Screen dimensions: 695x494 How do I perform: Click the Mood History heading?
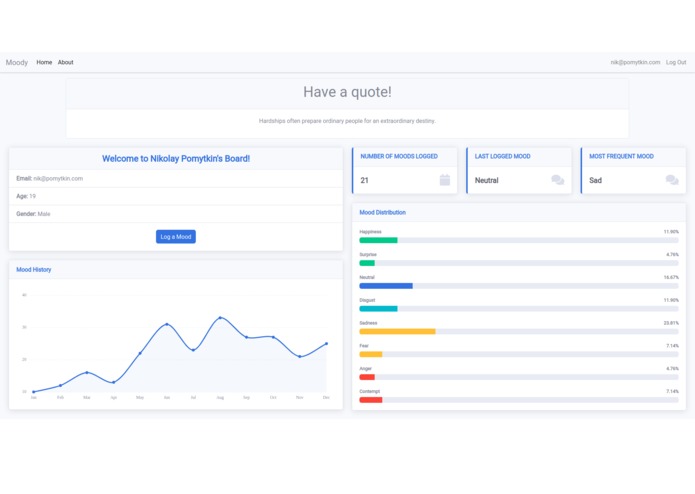34,269
